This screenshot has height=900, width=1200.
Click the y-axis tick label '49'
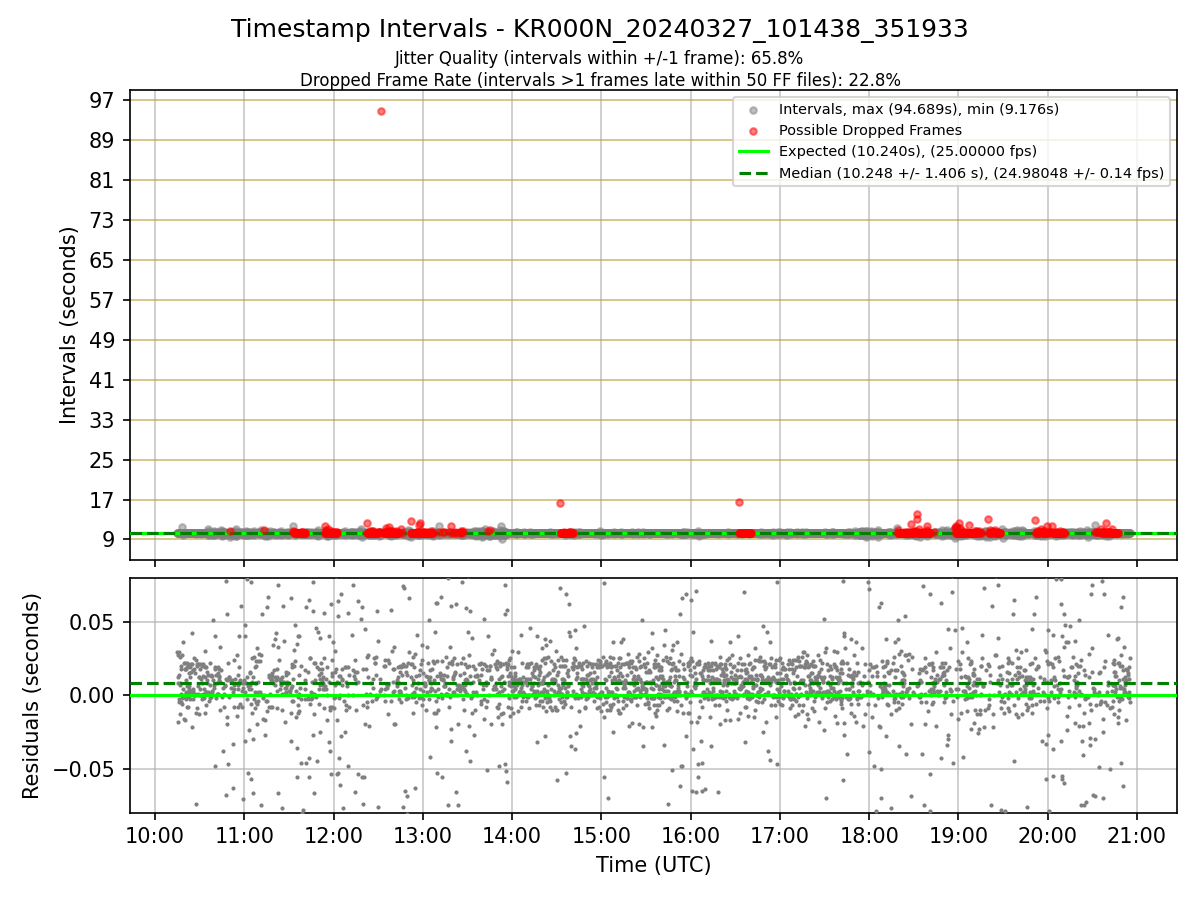pos(104,340)
